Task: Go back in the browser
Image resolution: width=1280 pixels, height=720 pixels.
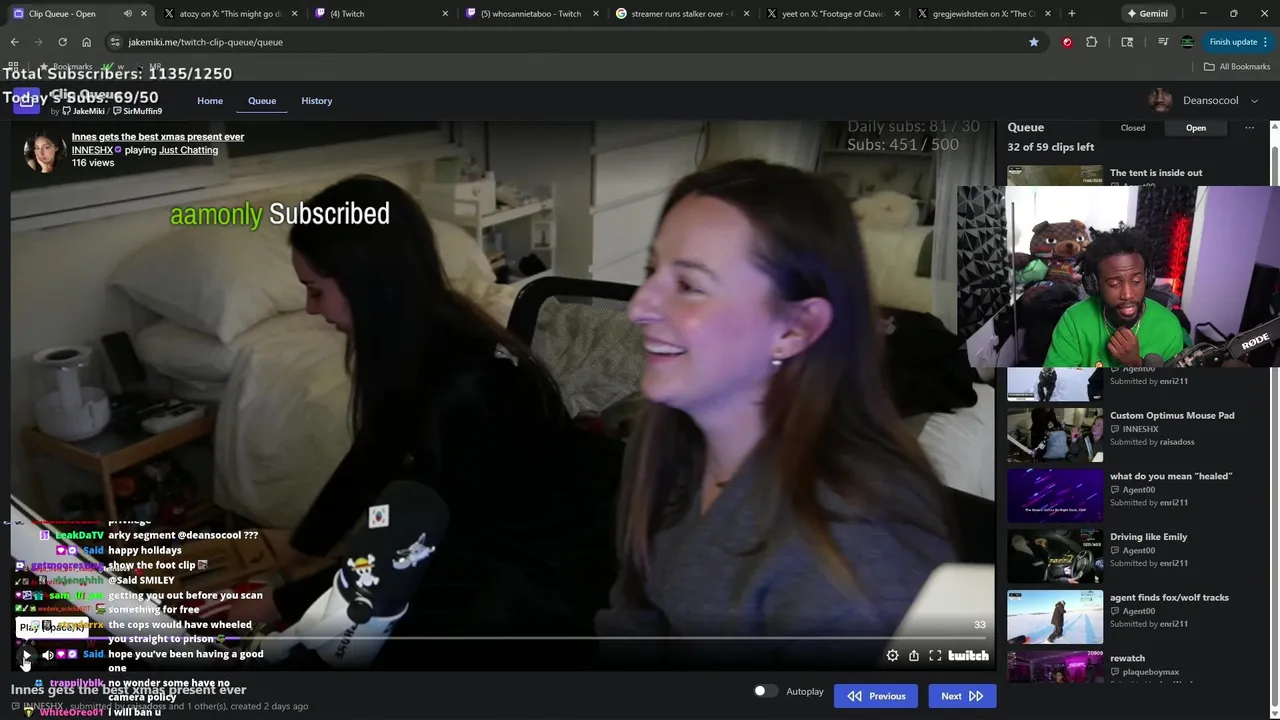Action: point(14,42)
